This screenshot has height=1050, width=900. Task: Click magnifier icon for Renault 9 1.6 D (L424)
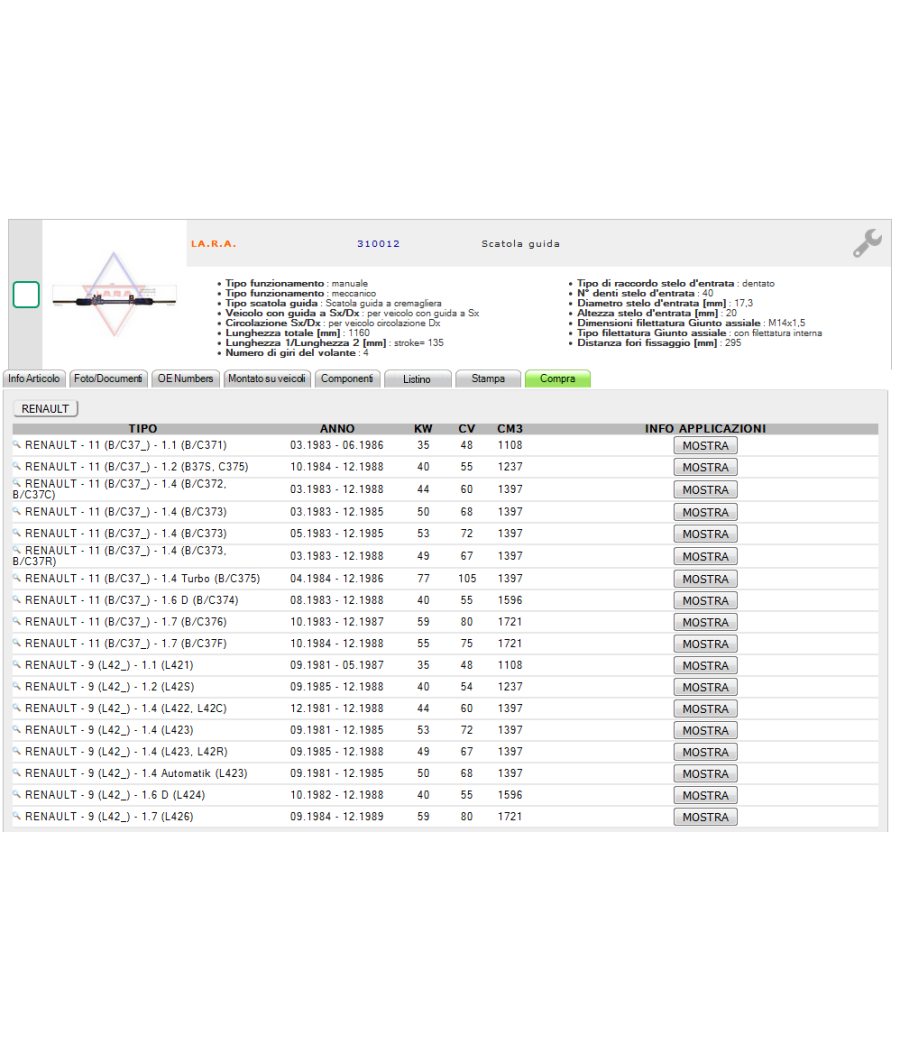click(17, 795)
